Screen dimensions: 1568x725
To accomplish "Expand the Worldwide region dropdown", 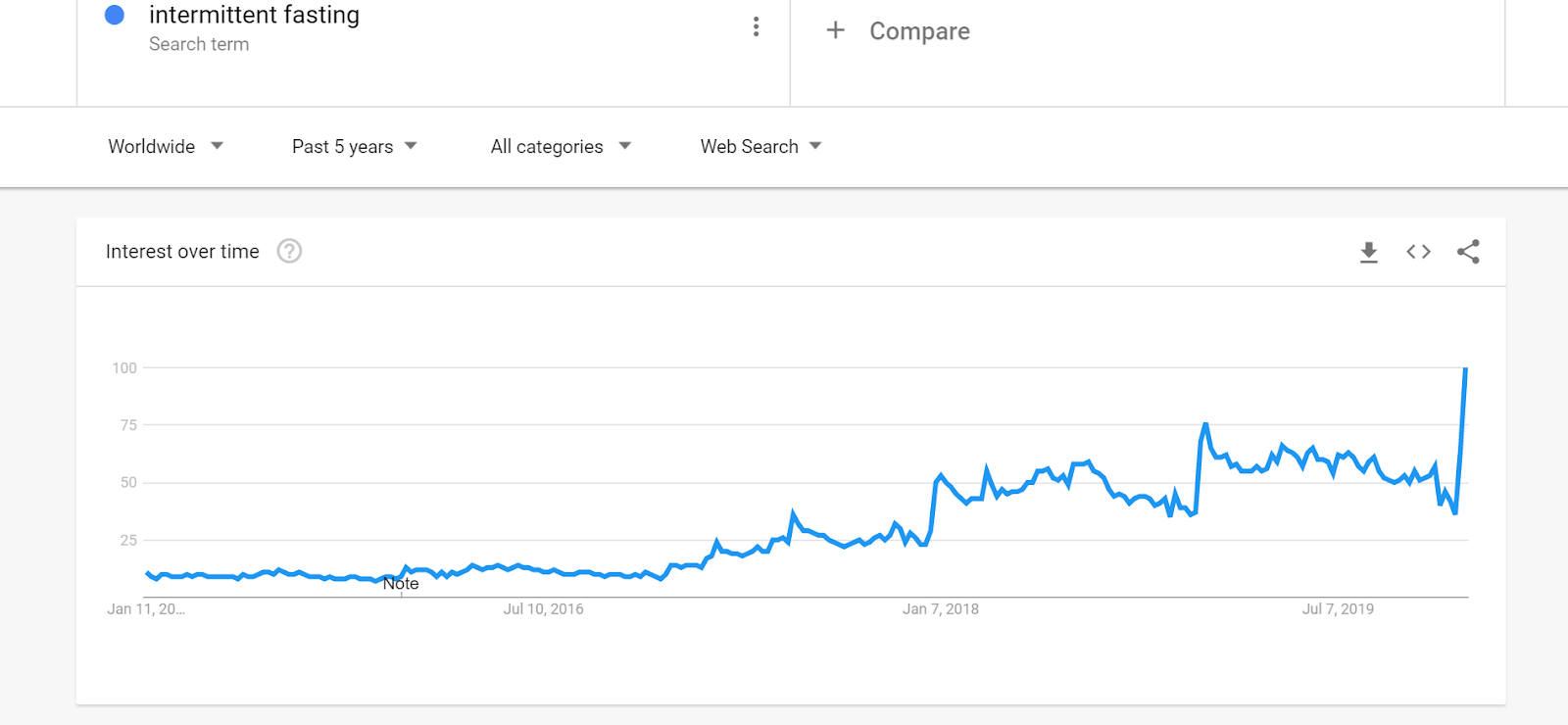I will 166,147.
